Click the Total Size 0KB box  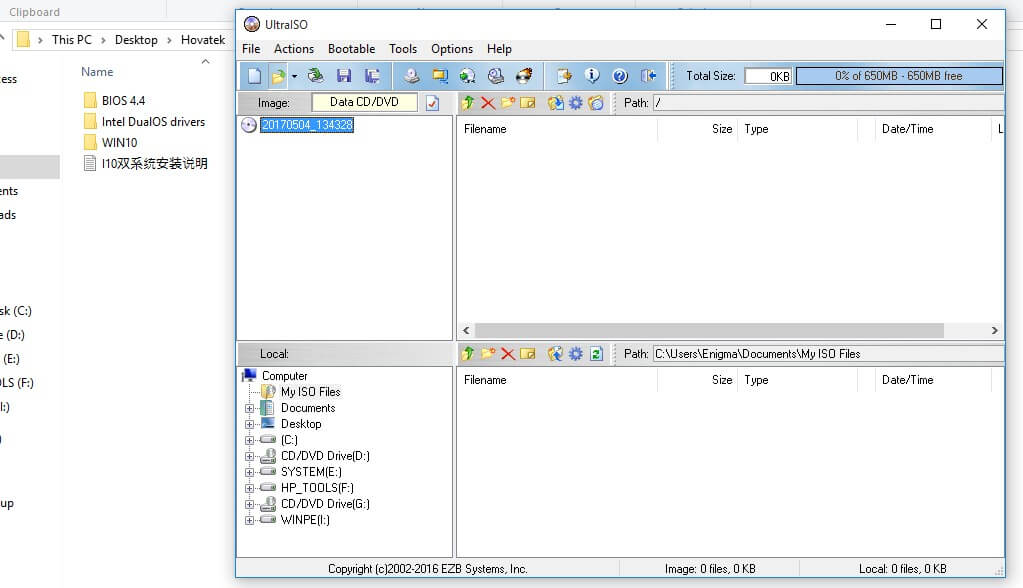(768, 76)
